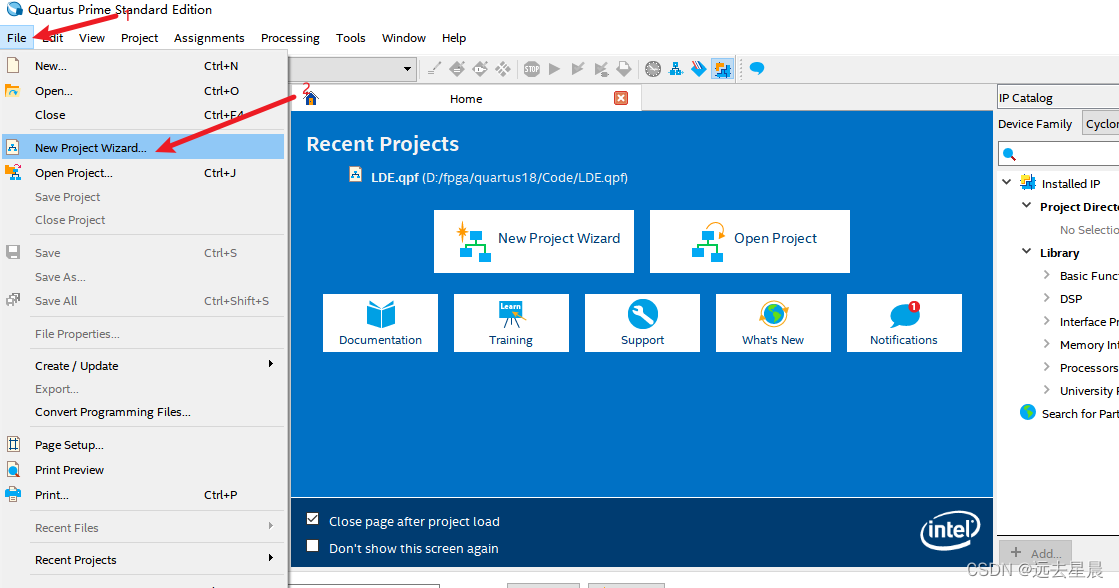Image resolution: width=1119 pixels, height=588 pixels.
Task: Open the What's New tile
Action: coord(773,323)
